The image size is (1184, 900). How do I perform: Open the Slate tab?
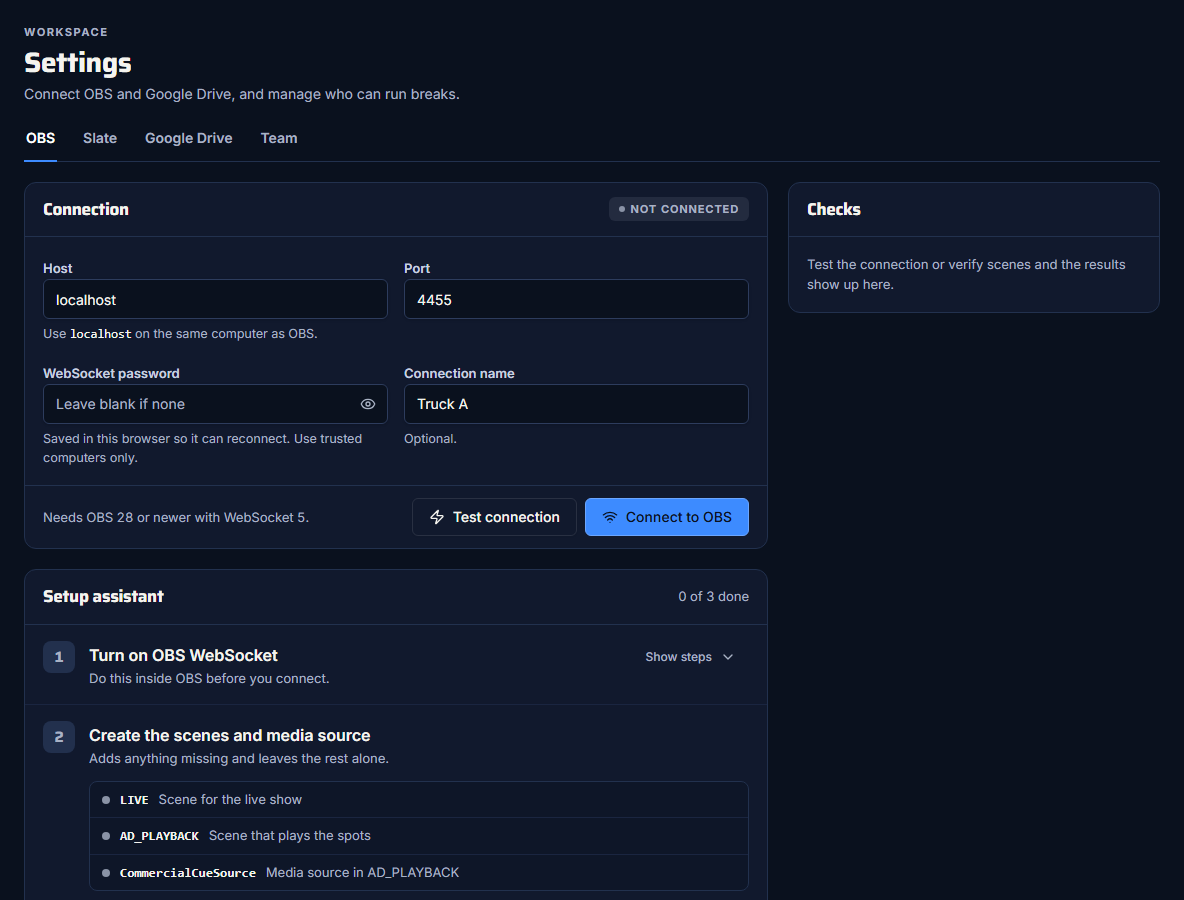[100, 138]
